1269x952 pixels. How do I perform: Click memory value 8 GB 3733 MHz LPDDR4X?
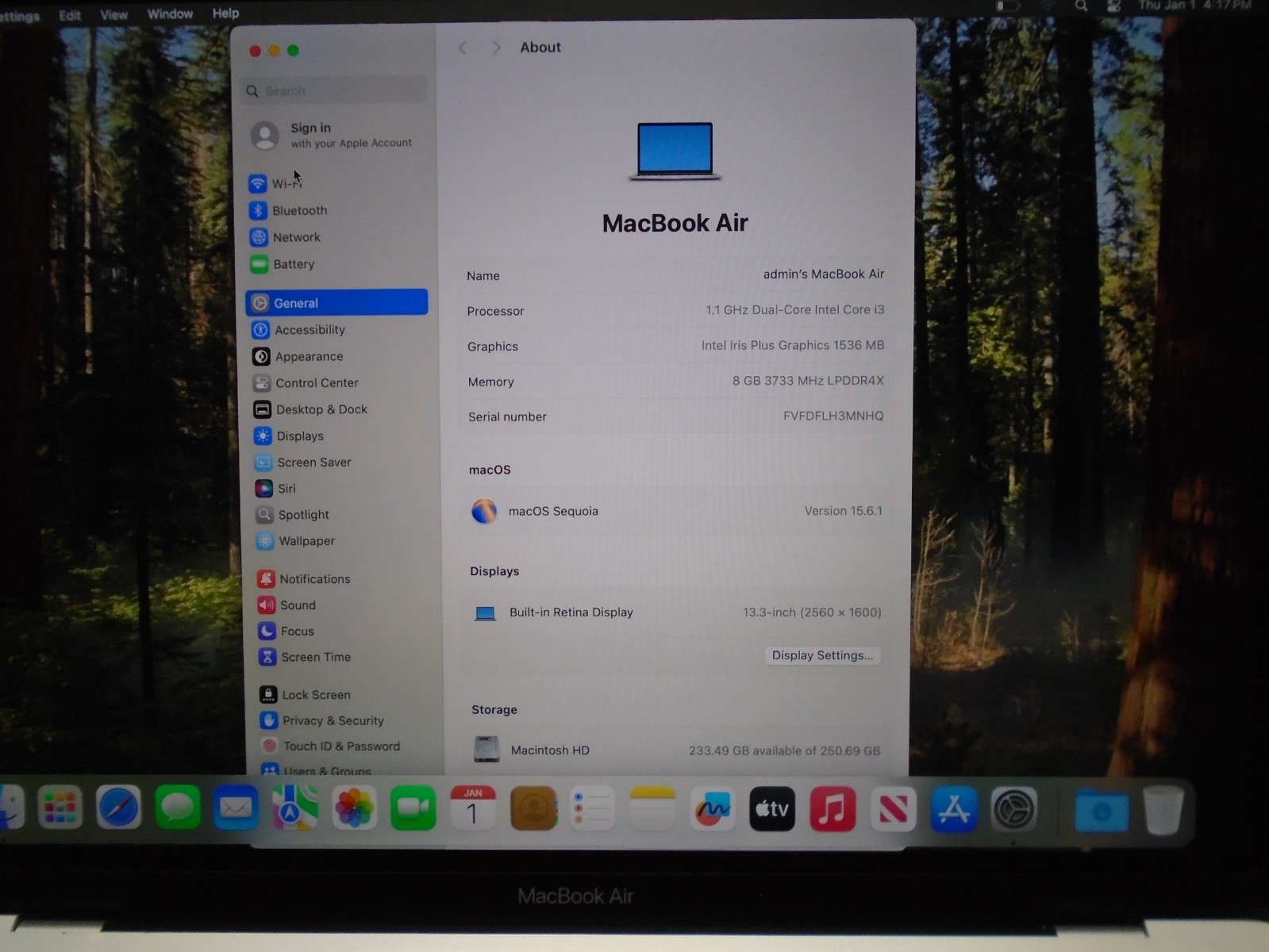808,381
